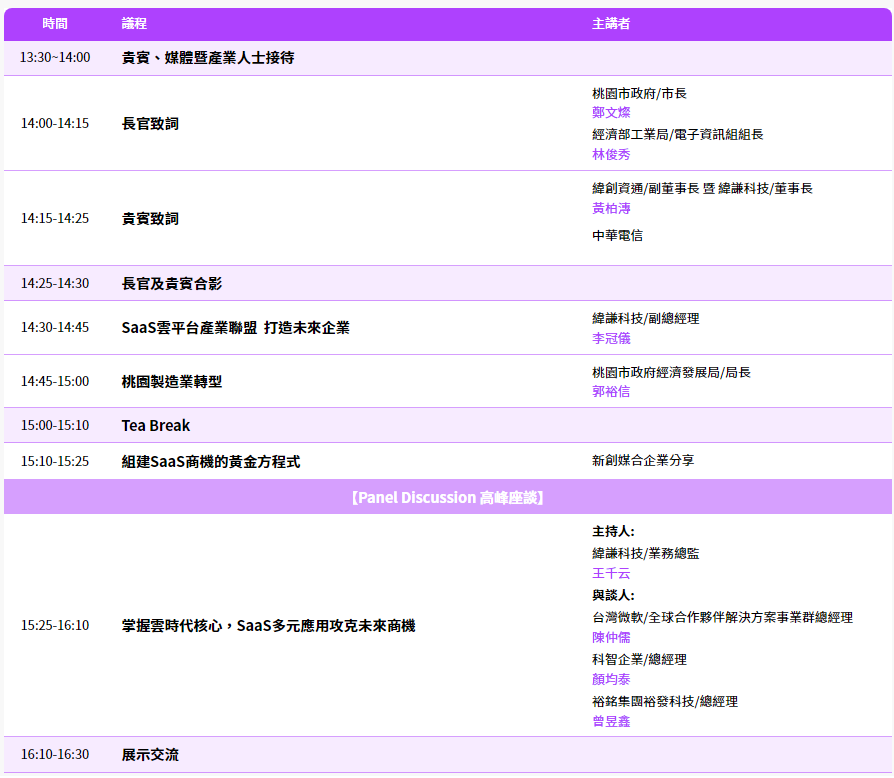Select the text 緯謙科技/副總經理
894x778 pixels.
pos(645,319)
